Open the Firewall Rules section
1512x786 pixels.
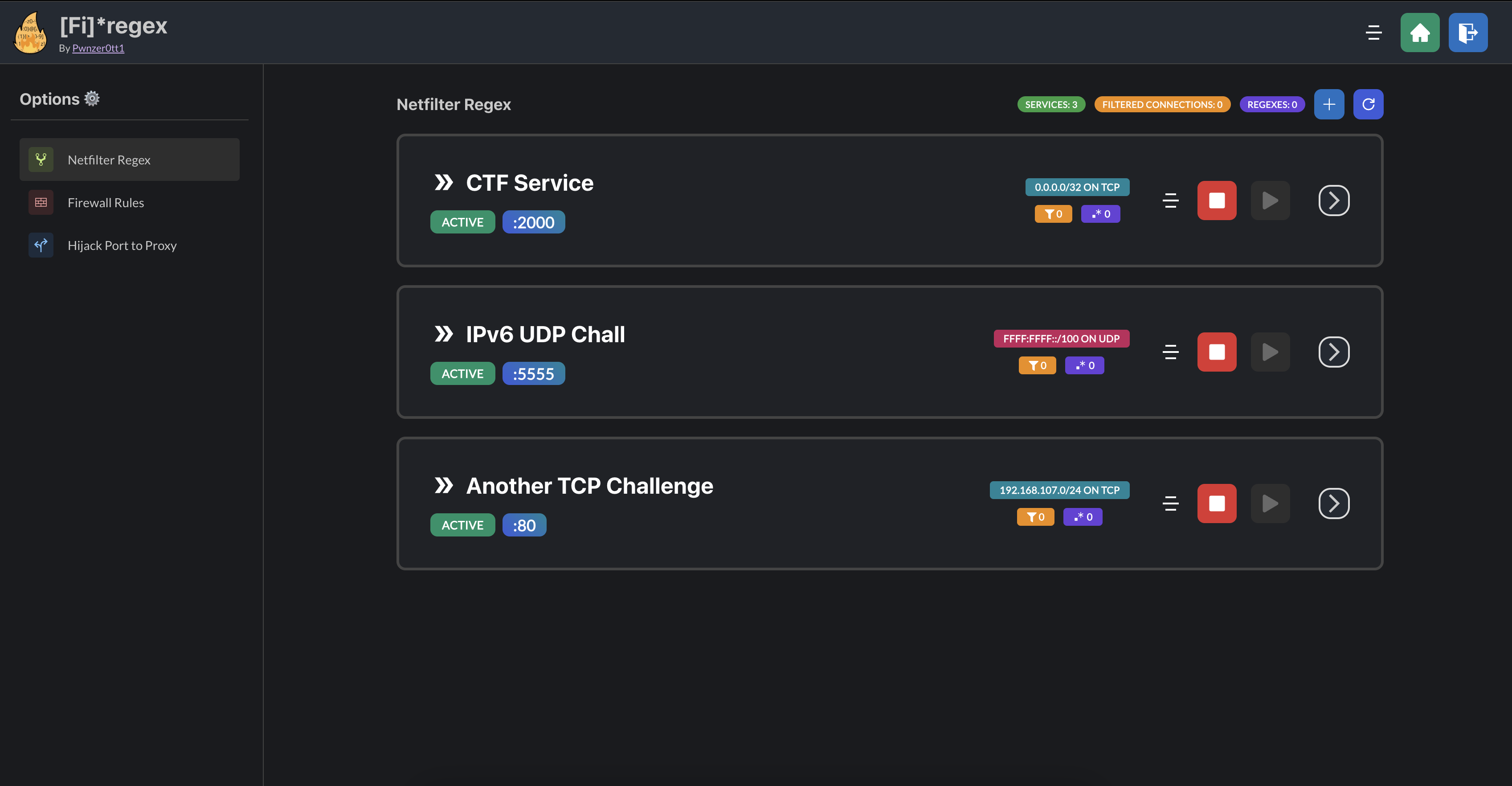(x=106, y=202)
